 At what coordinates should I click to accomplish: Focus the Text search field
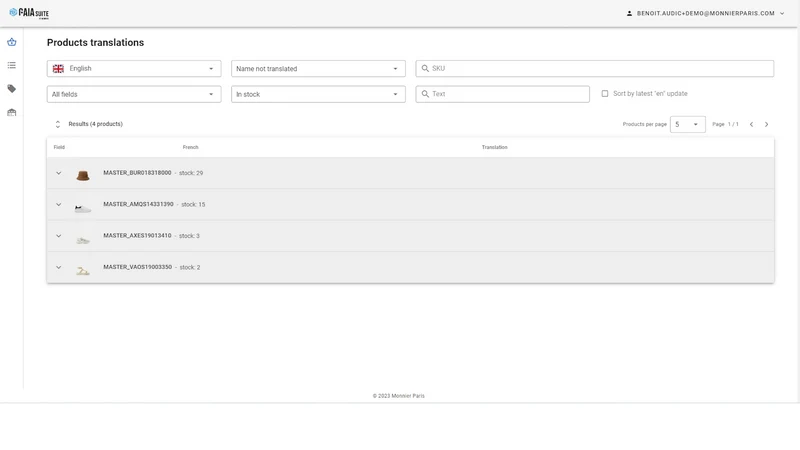click(x=503, y=94)
